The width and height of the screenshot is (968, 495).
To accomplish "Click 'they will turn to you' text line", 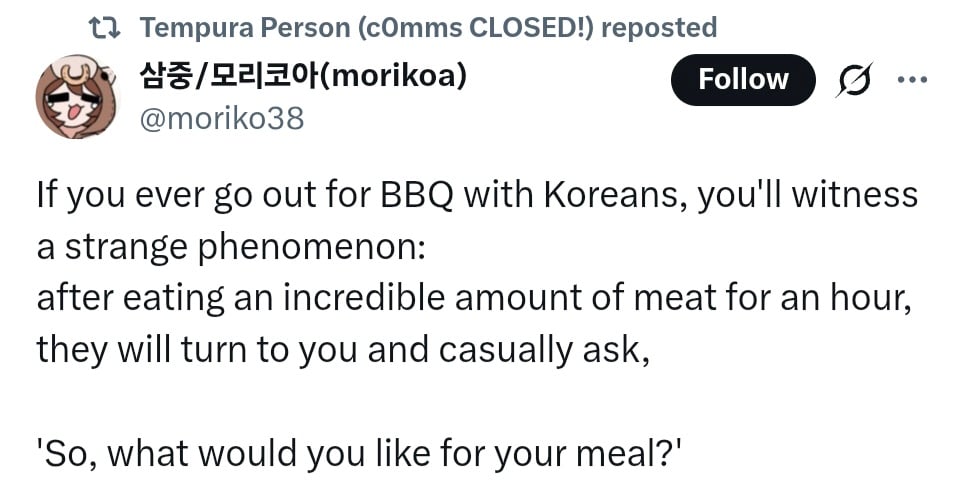I will click(343, 351).
